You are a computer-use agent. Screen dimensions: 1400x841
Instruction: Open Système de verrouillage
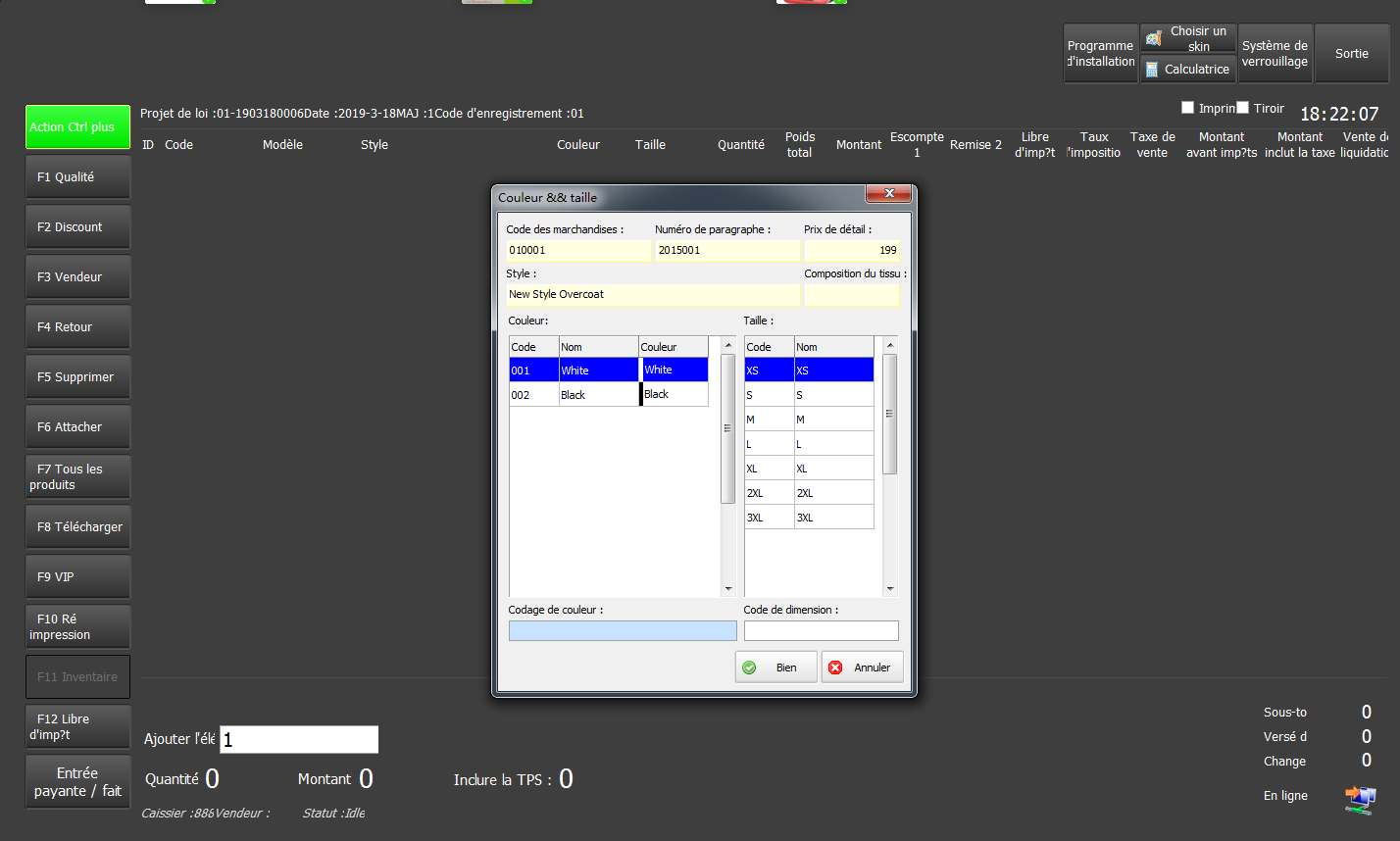(1274, 54)
